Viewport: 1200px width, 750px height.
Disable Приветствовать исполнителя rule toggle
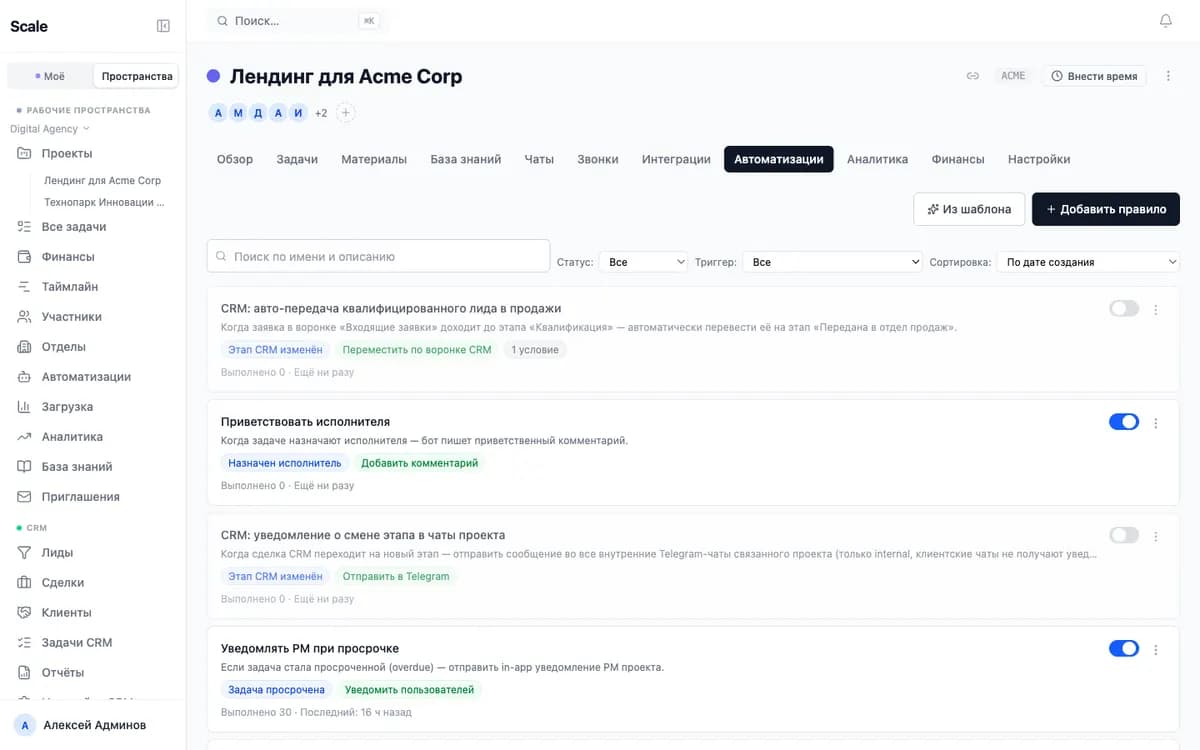pos(1124,422)
